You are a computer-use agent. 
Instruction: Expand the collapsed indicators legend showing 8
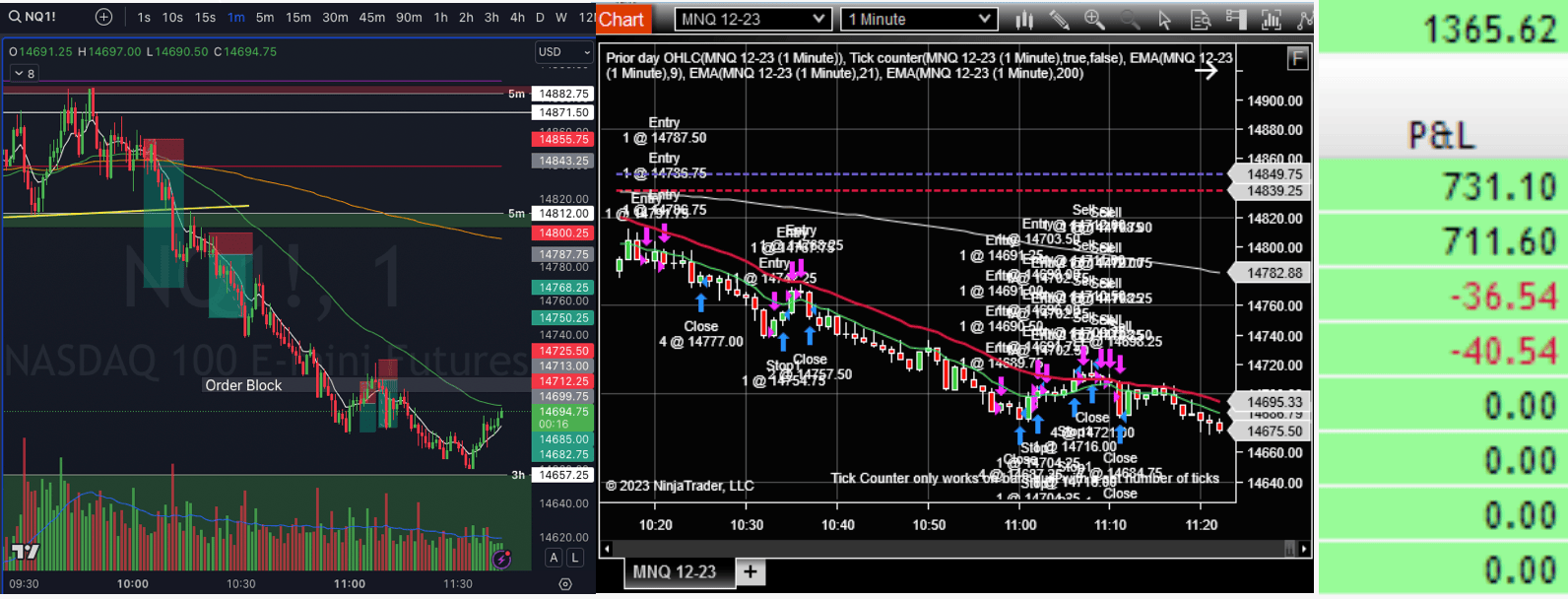click(x=25, y=73)
